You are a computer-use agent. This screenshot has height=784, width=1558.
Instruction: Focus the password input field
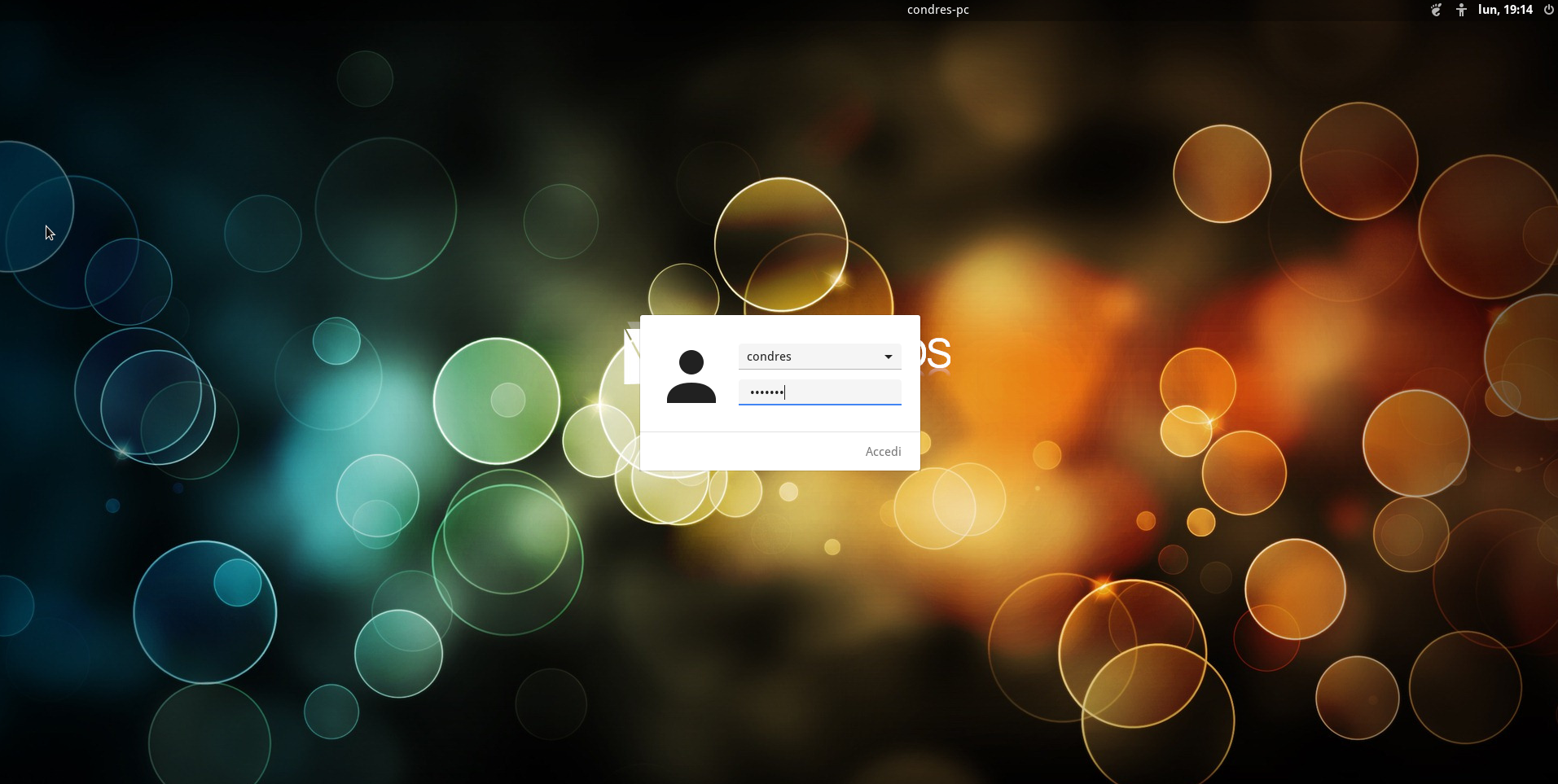point(839,392)
